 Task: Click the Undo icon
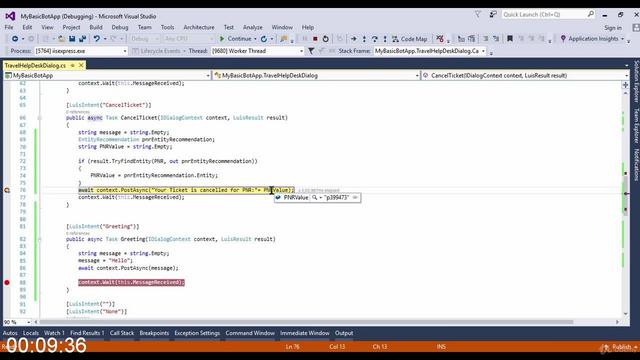(96, 39)
